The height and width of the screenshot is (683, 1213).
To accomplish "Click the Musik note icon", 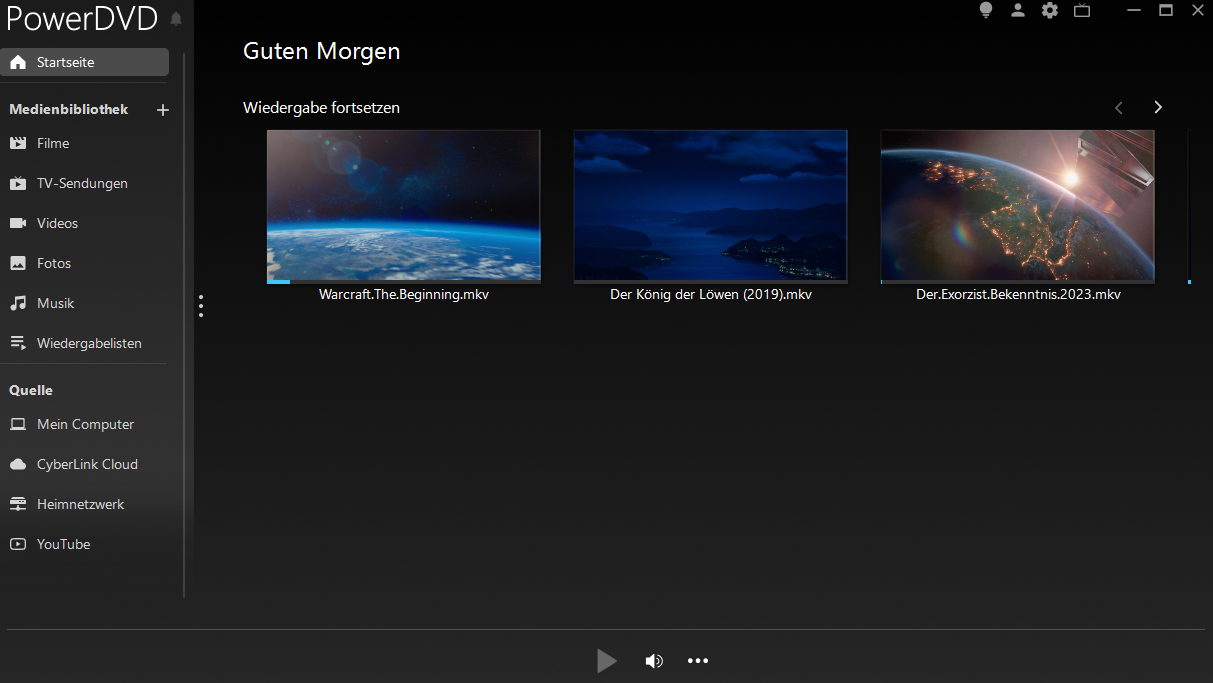I will 18,303.
